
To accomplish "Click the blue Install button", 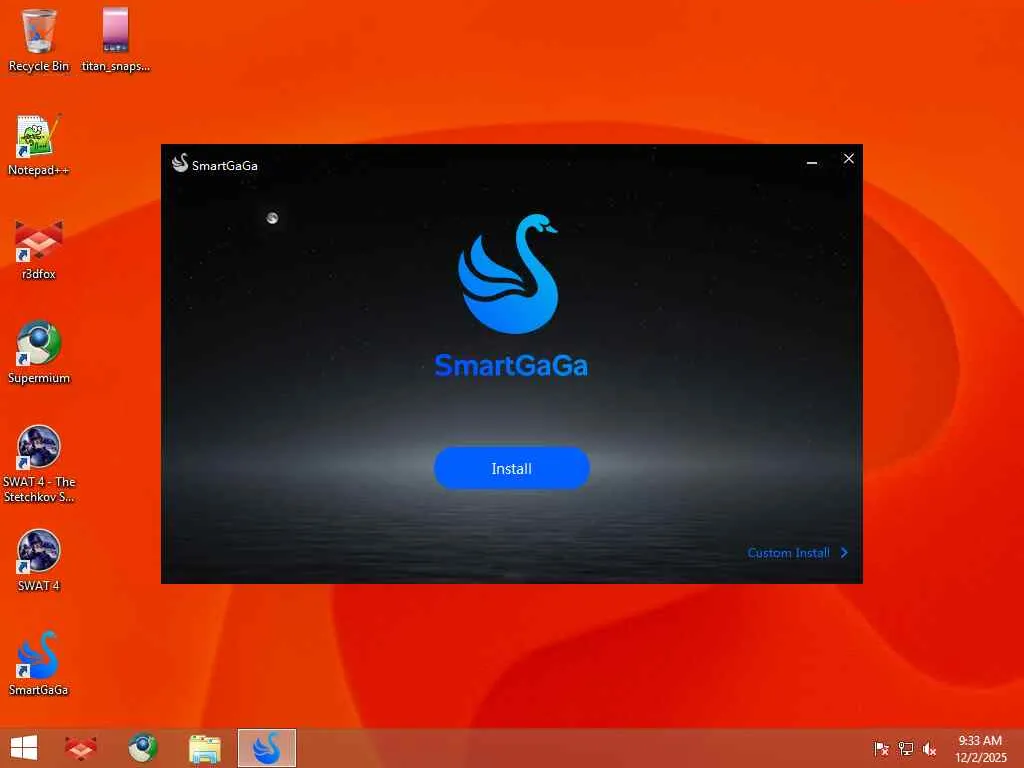I will (x=511, y=468).
